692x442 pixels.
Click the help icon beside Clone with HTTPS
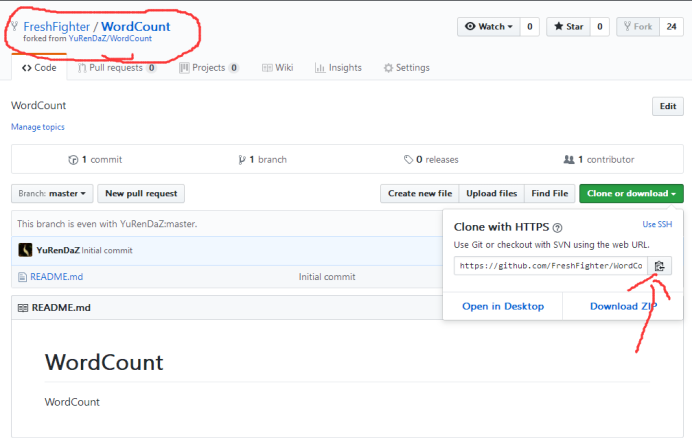(x=557, y=228)
